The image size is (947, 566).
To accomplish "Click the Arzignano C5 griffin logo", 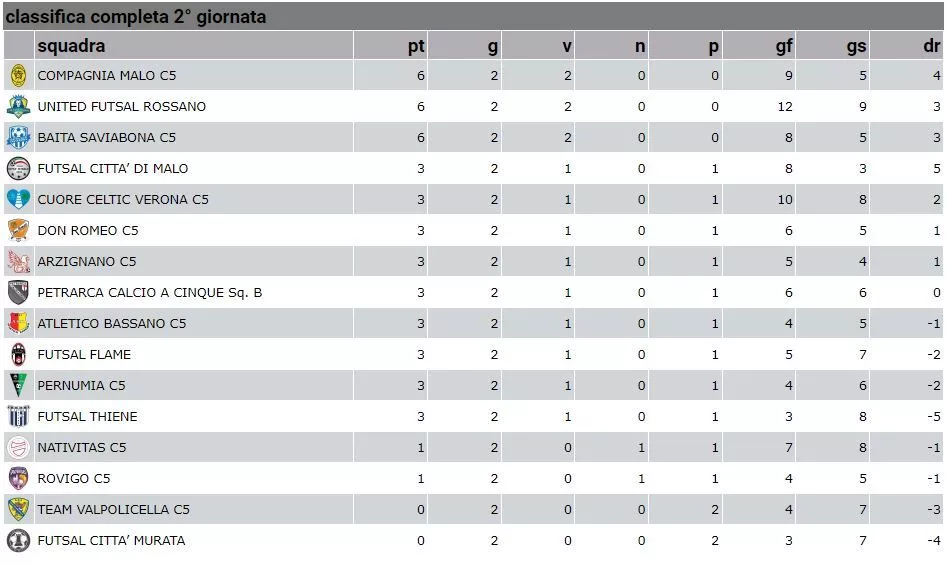I will coord(19,262).
